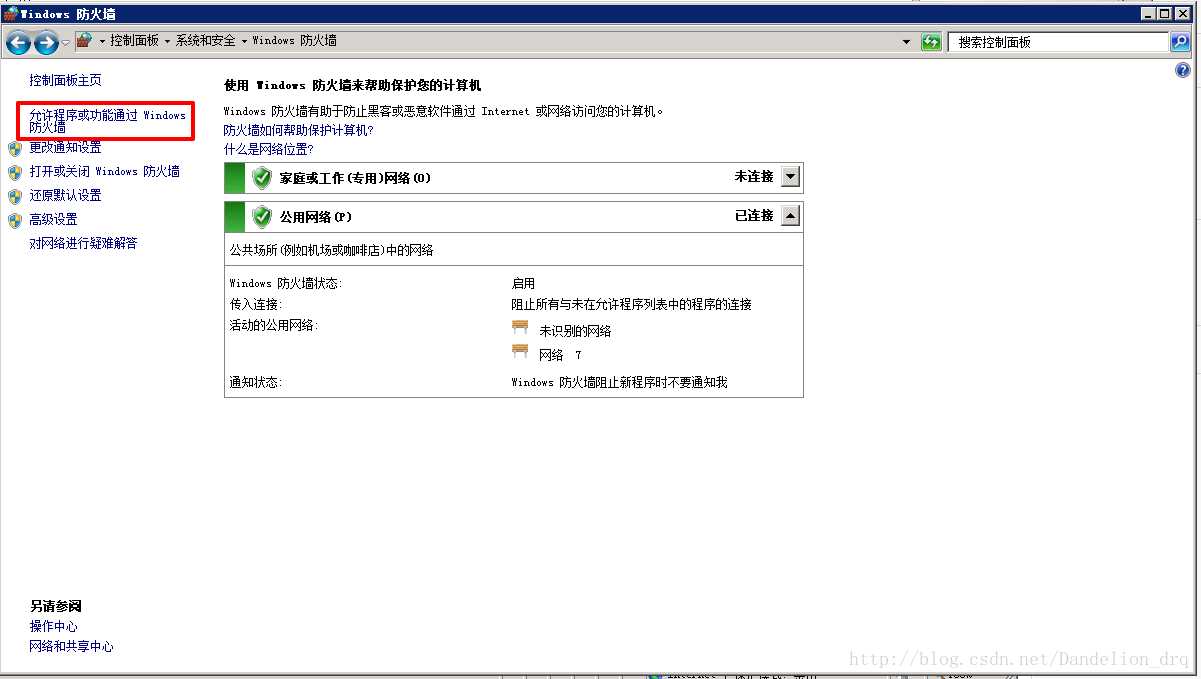Image resolution: width=1201 pixels, height=679 pixels.
Task: Click bench icon beside 网络 7
Action: click(520, 352)
